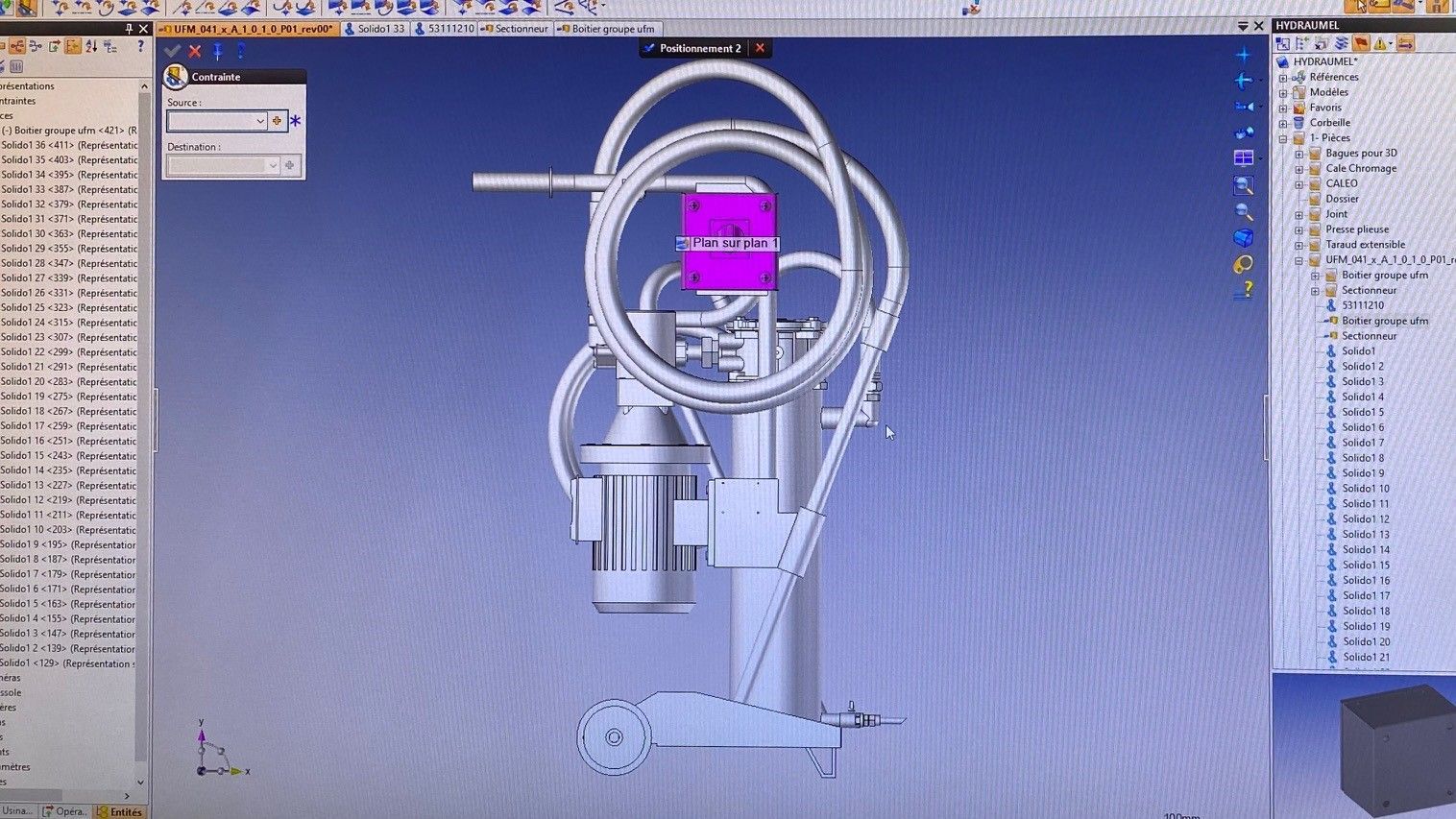Screen dimensions: 1456x819
Task: Open the 53111210 document tab
Action: tap(444, 29)
